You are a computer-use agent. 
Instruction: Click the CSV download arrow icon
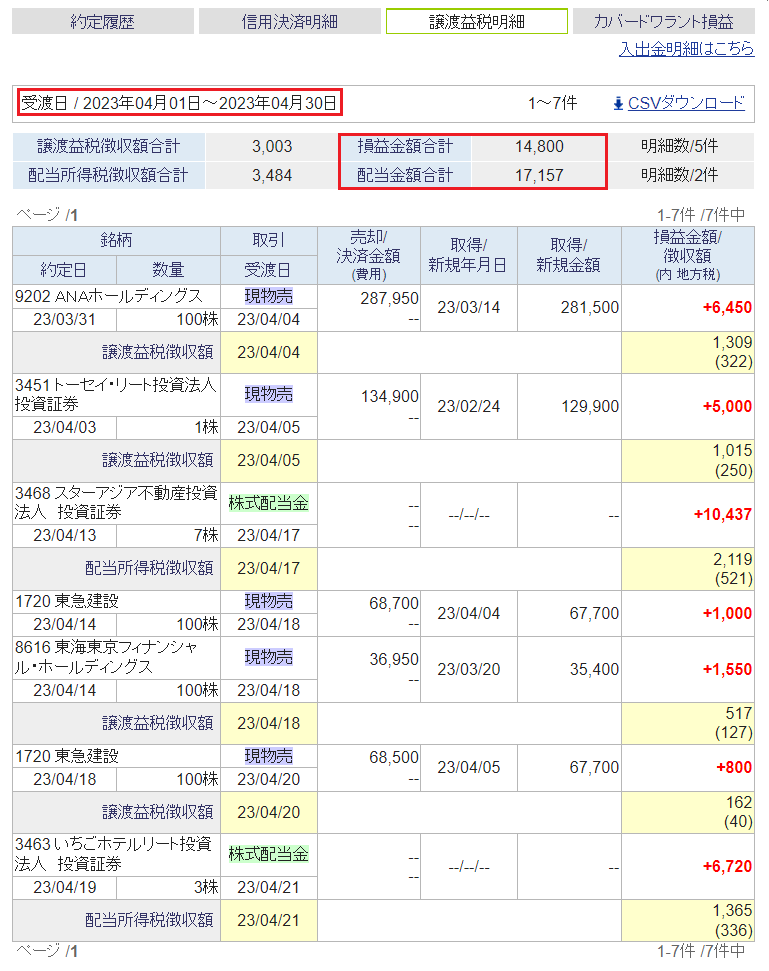pyautogui.click(x=618, y=104)
